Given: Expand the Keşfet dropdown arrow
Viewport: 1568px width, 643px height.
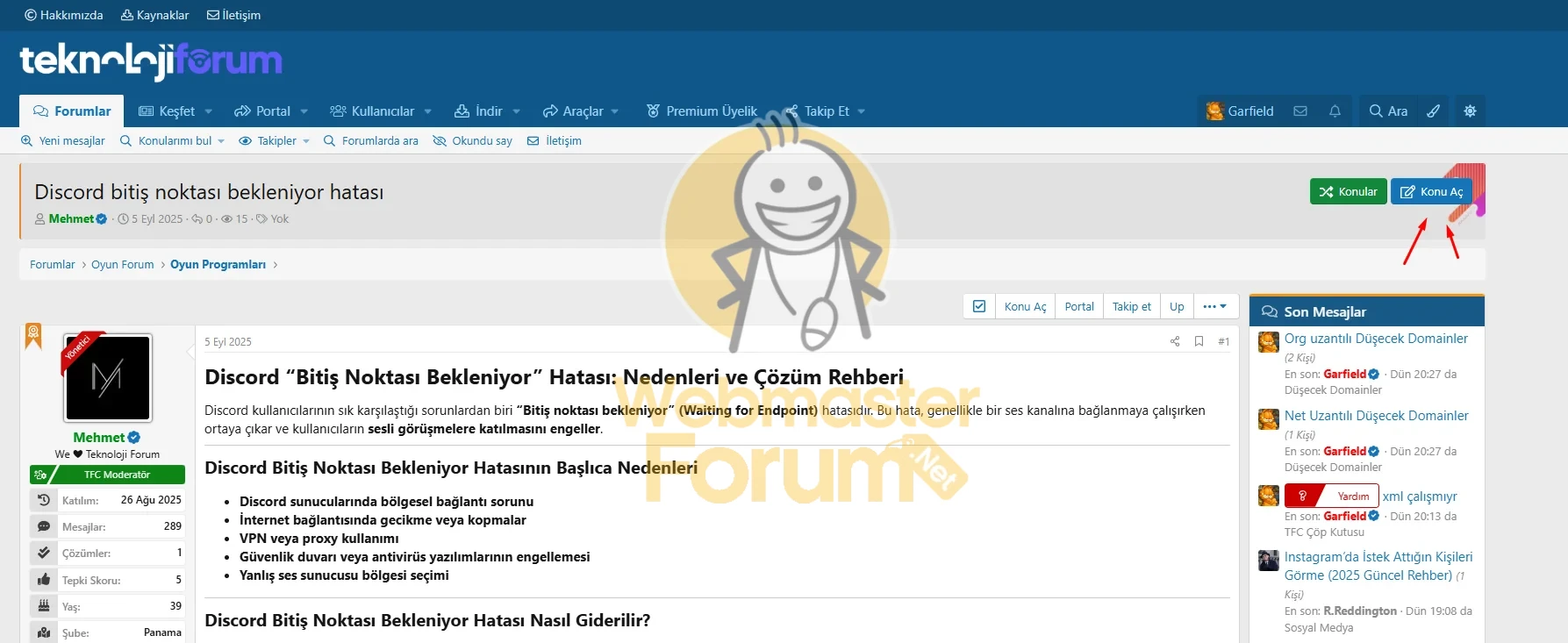Looking at the screenshot, I should (209, 111).
